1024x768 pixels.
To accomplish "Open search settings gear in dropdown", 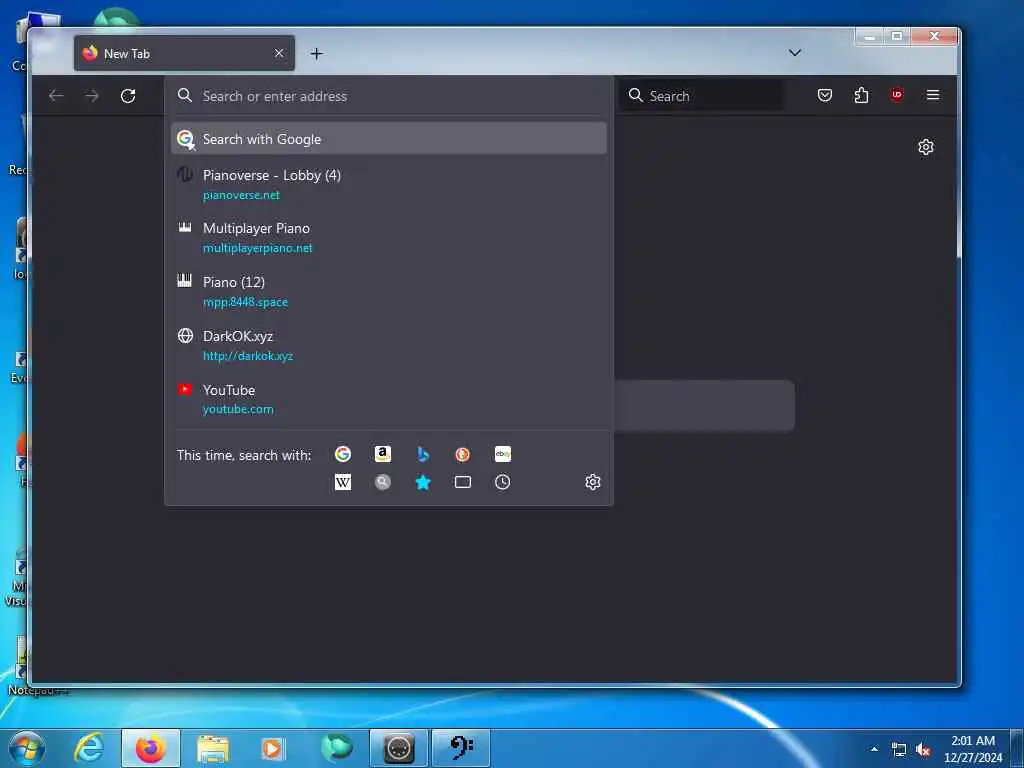I will pos(592,482).
